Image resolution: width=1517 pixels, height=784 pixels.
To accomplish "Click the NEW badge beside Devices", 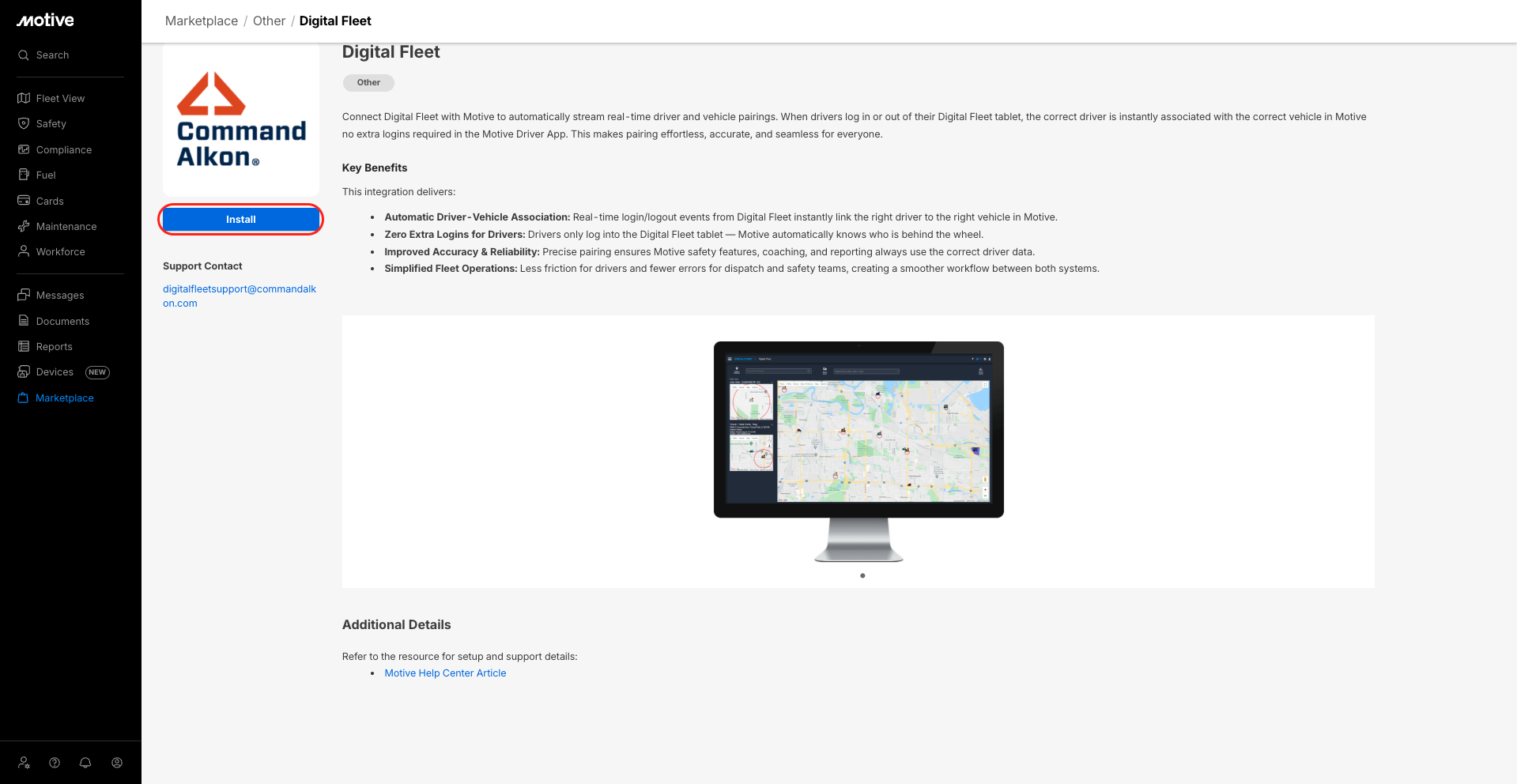I will tap(97, 372).
